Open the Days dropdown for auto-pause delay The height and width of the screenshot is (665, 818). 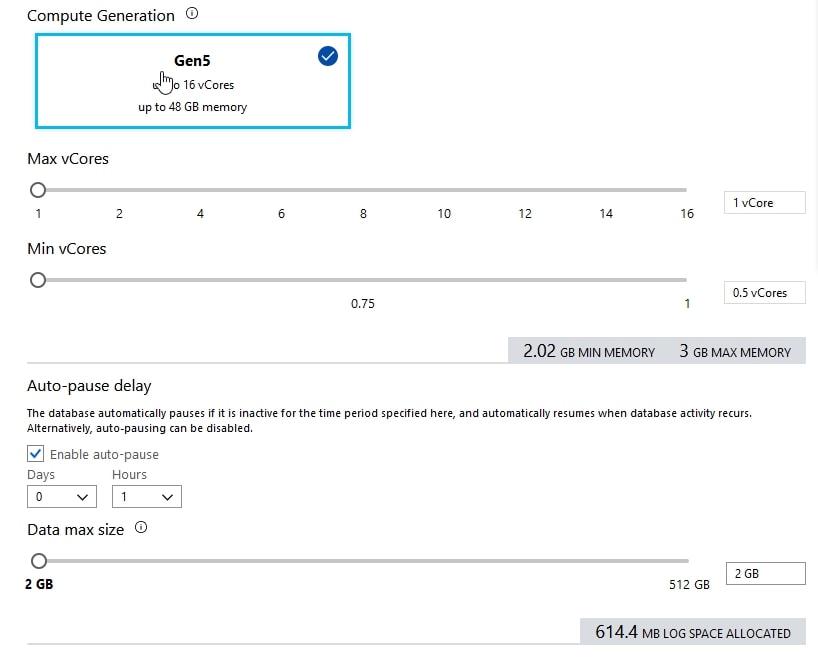[x=62, y=496]
